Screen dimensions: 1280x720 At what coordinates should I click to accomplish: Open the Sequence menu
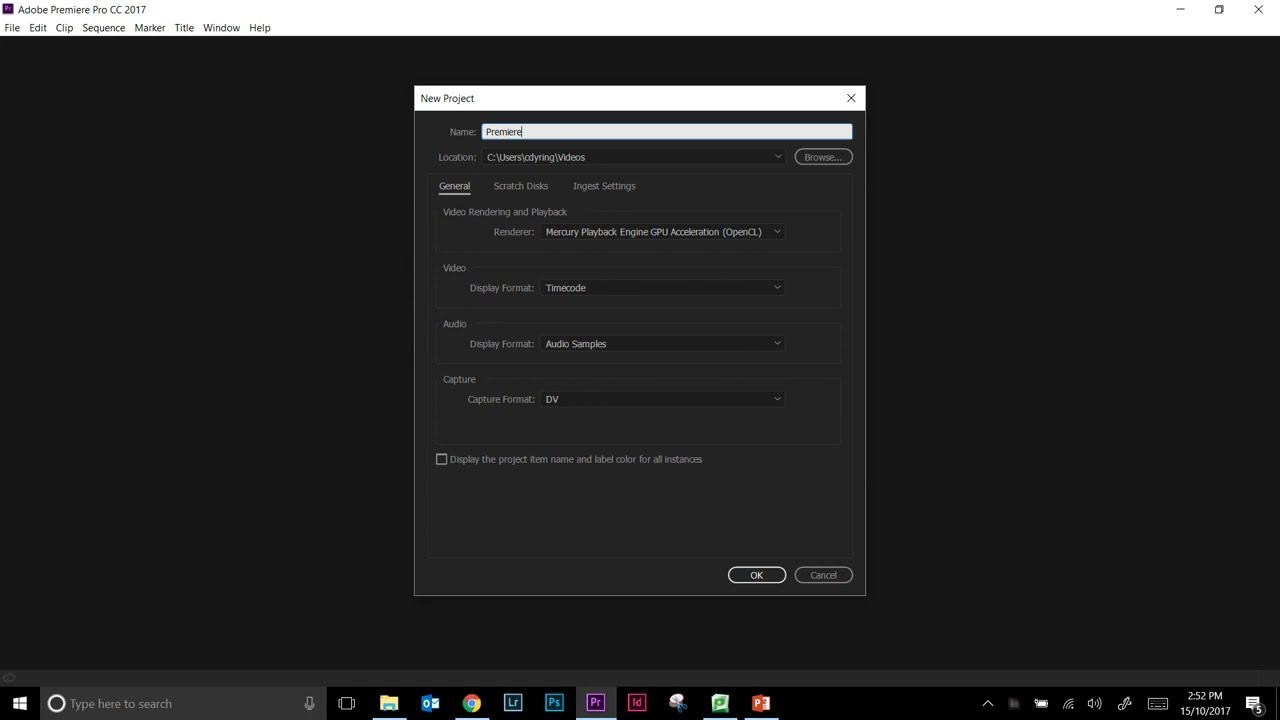point(104,28)
